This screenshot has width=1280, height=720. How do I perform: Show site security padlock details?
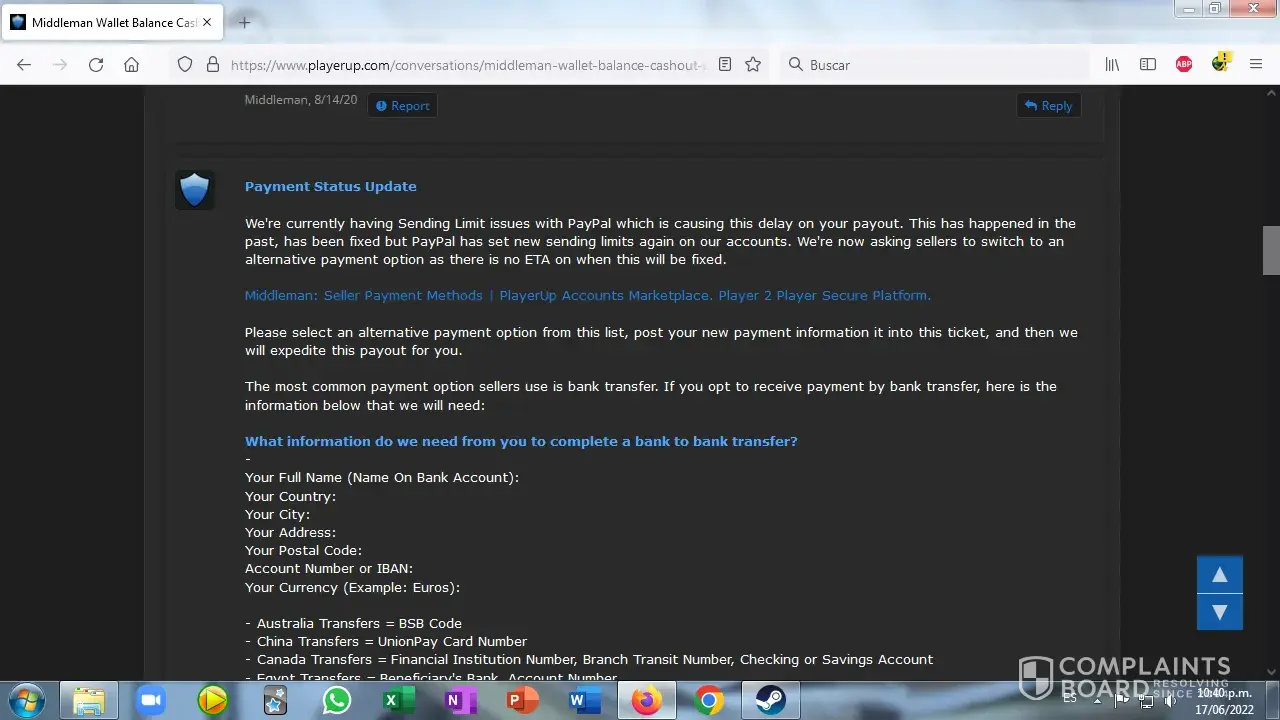click(212, 65)
